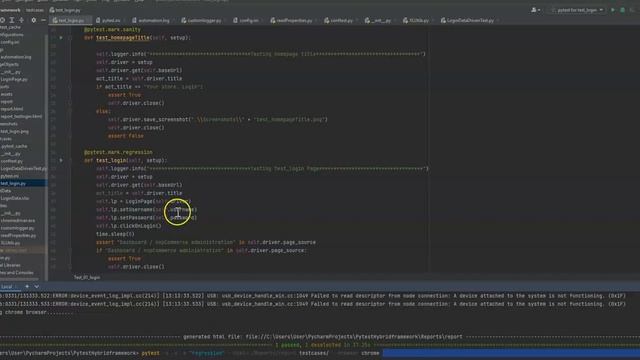Switch to the automation.log editor tab

pyautogui.click(x=152, y=20)
